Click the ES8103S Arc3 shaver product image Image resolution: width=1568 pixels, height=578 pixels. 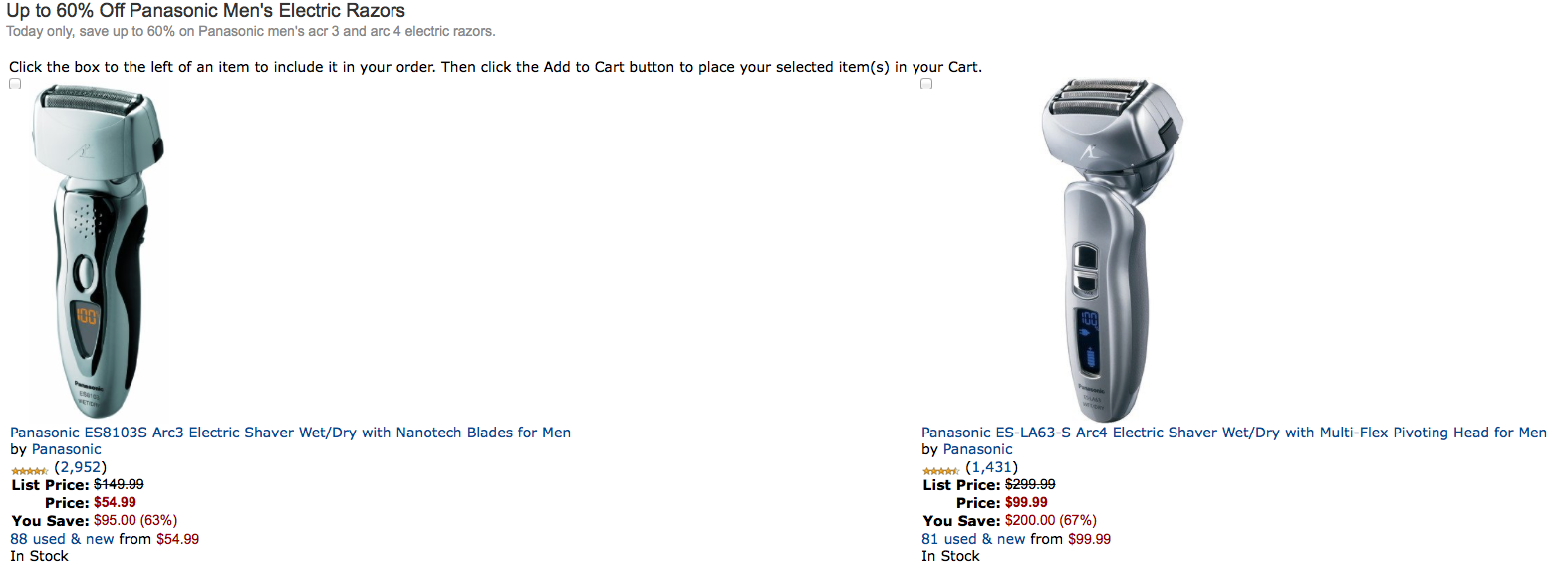[x=97, y=249]
